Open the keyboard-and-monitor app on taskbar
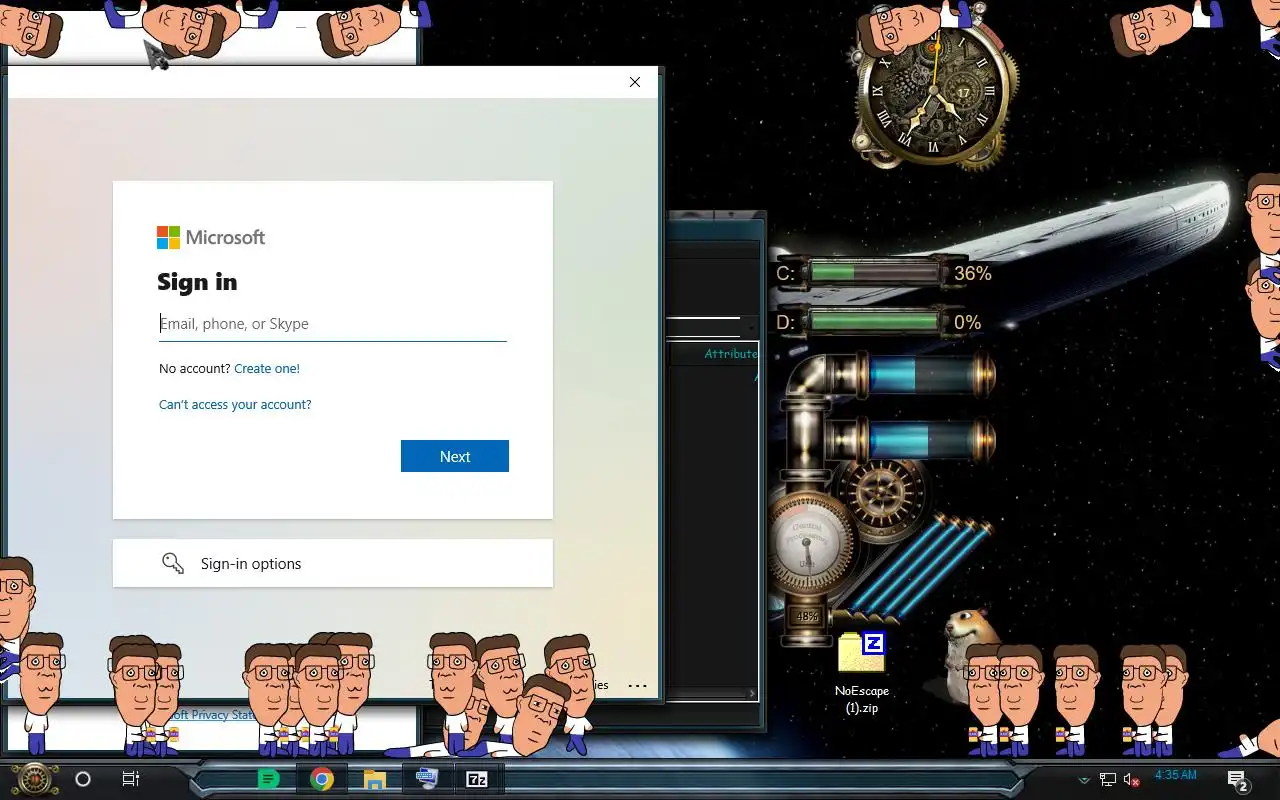 pyautogui.click(x=427, y=779)
